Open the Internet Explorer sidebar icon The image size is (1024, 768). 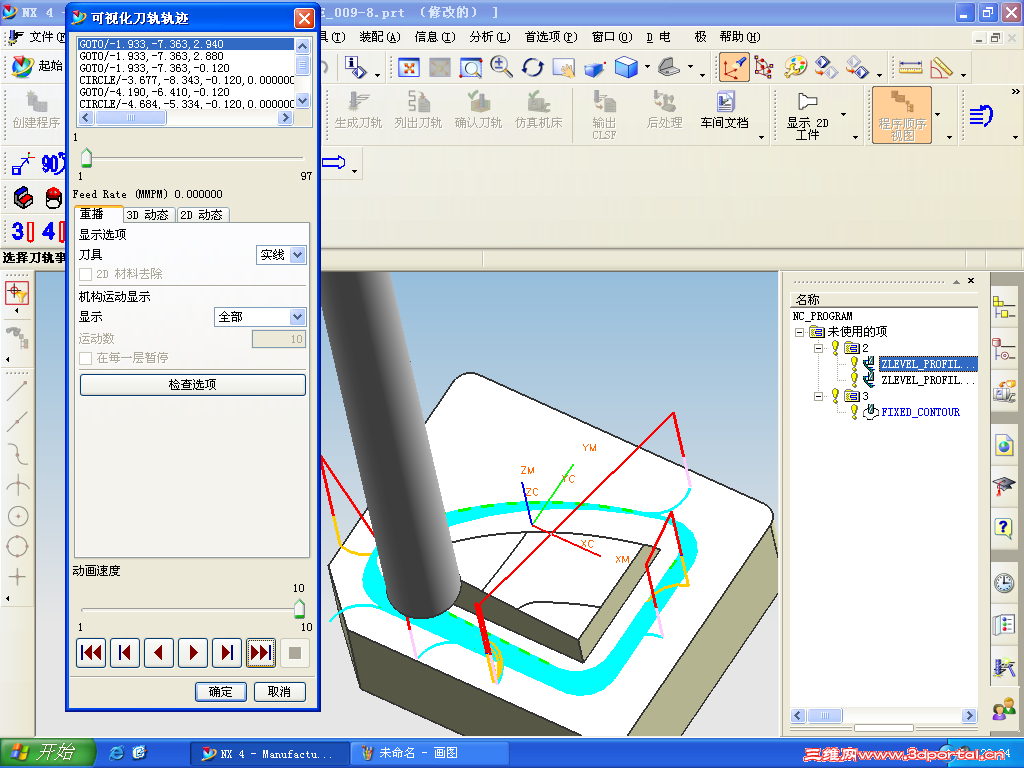(x=1004, y=446)
